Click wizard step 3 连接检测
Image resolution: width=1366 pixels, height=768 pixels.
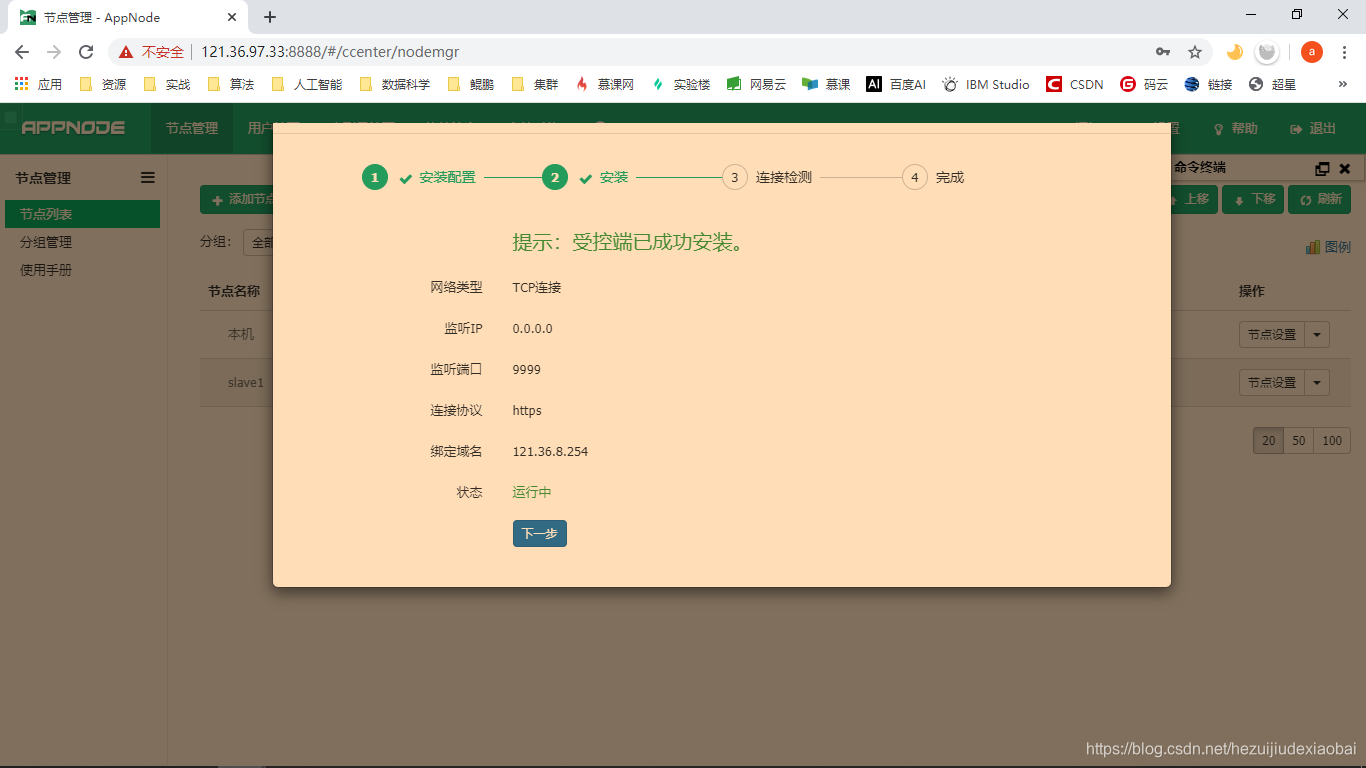click(767, 177)
